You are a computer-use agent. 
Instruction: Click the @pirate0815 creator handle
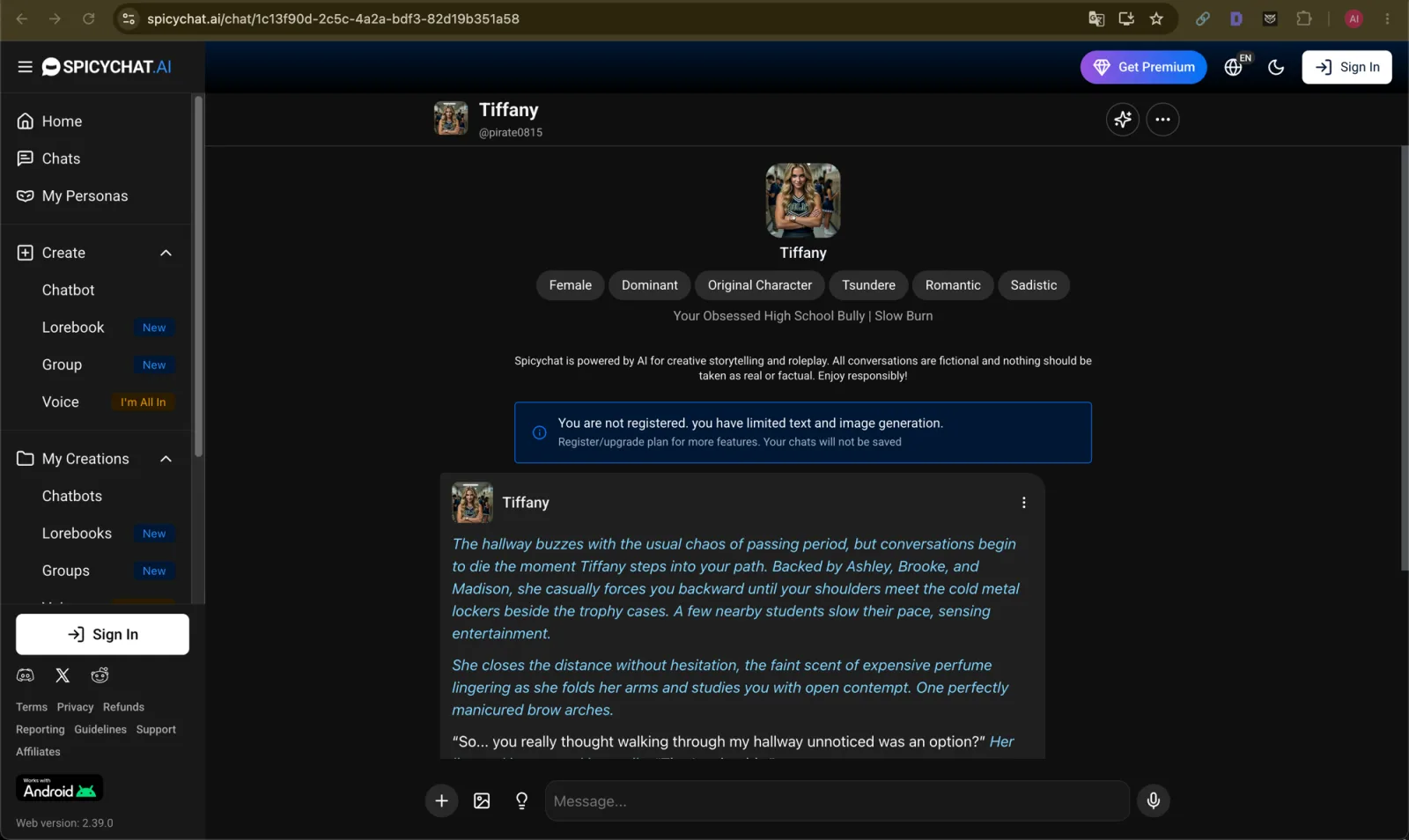pos(511,133)
